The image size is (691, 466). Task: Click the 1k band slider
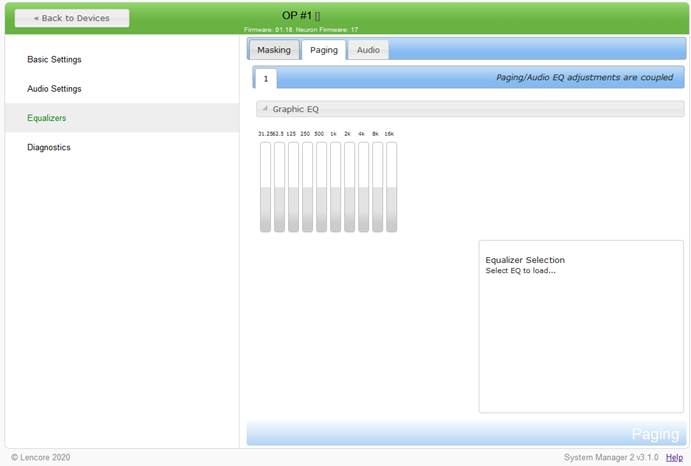click(336, 187)
